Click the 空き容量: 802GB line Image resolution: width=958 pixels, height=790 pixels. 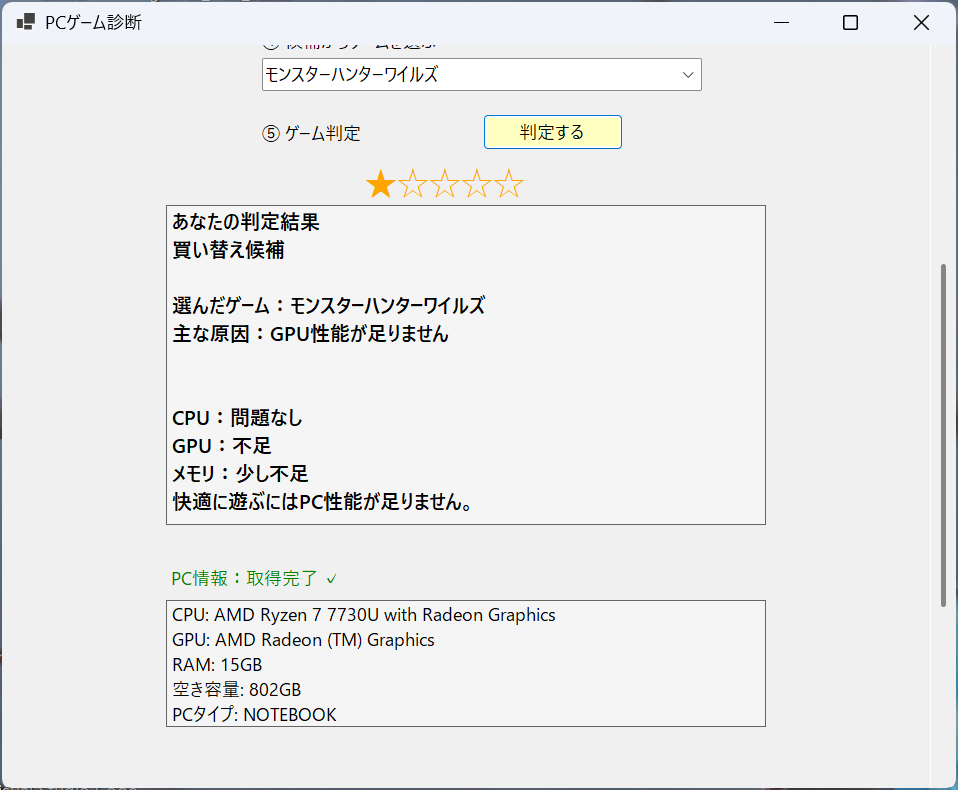coord(236,690)
